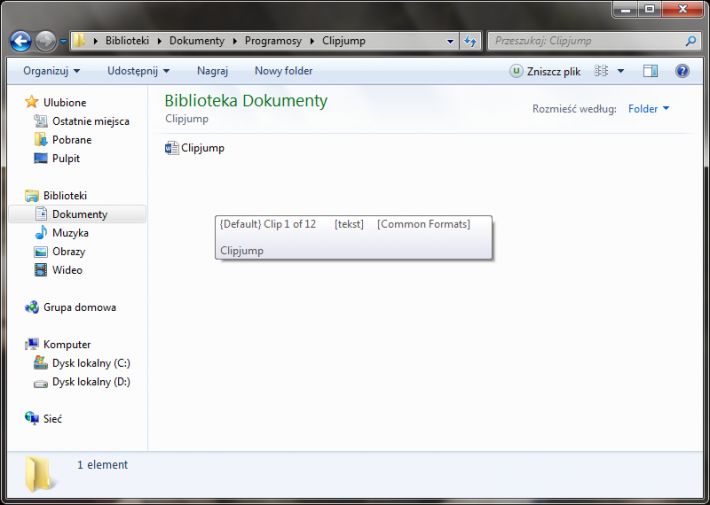Click the Biblioteka Dokumenty heading

(x=246, y=101)
